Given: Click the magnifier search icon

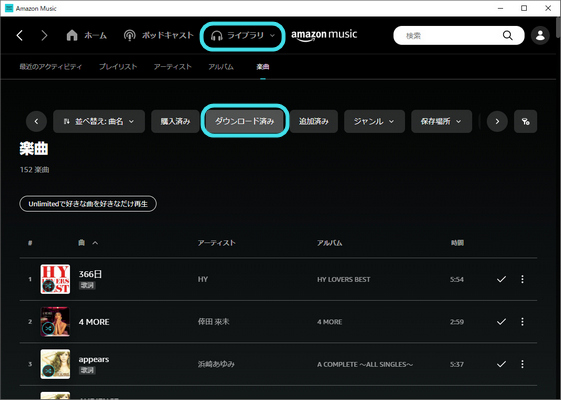Looking at the screenshot, I should [507, 35].
